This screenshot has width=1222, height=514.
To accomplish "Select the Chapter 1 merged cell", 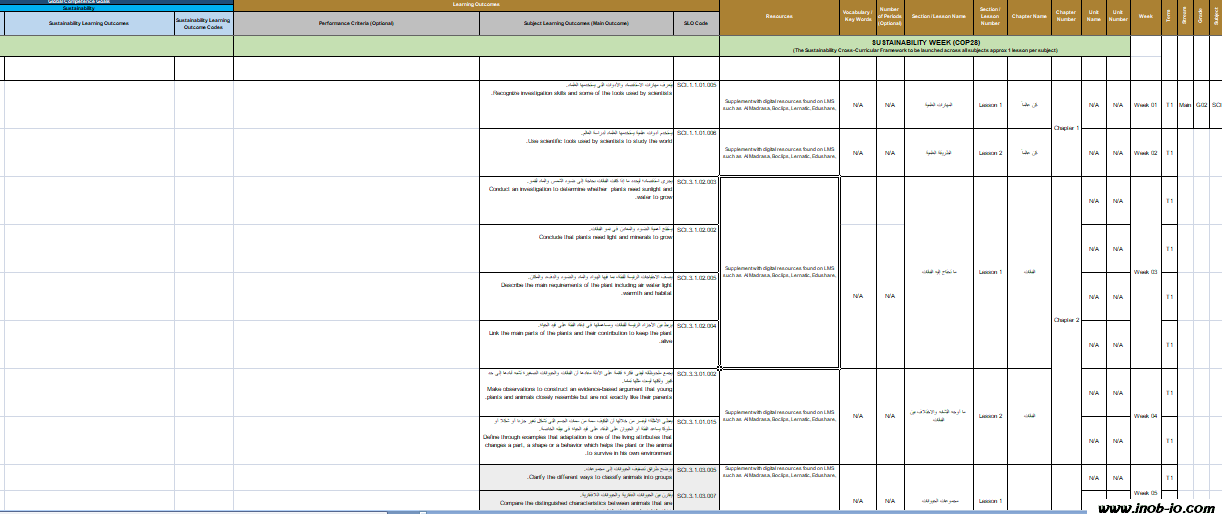I will coord(1066,128).
